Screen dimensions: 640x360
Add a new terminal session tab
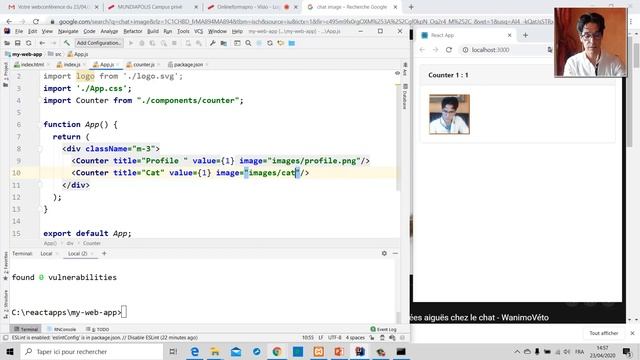(104, 253)
